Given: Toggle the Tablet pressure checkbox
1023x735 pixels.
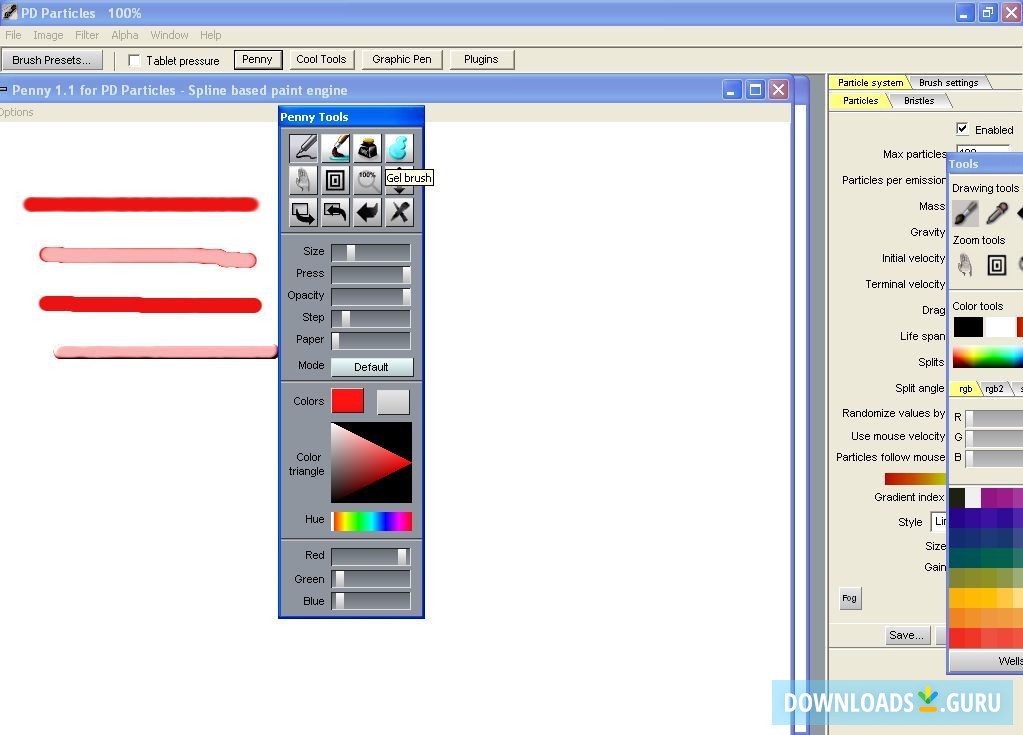Looking at the screenshot, I should pyautogui.click(x=134, y=61).
